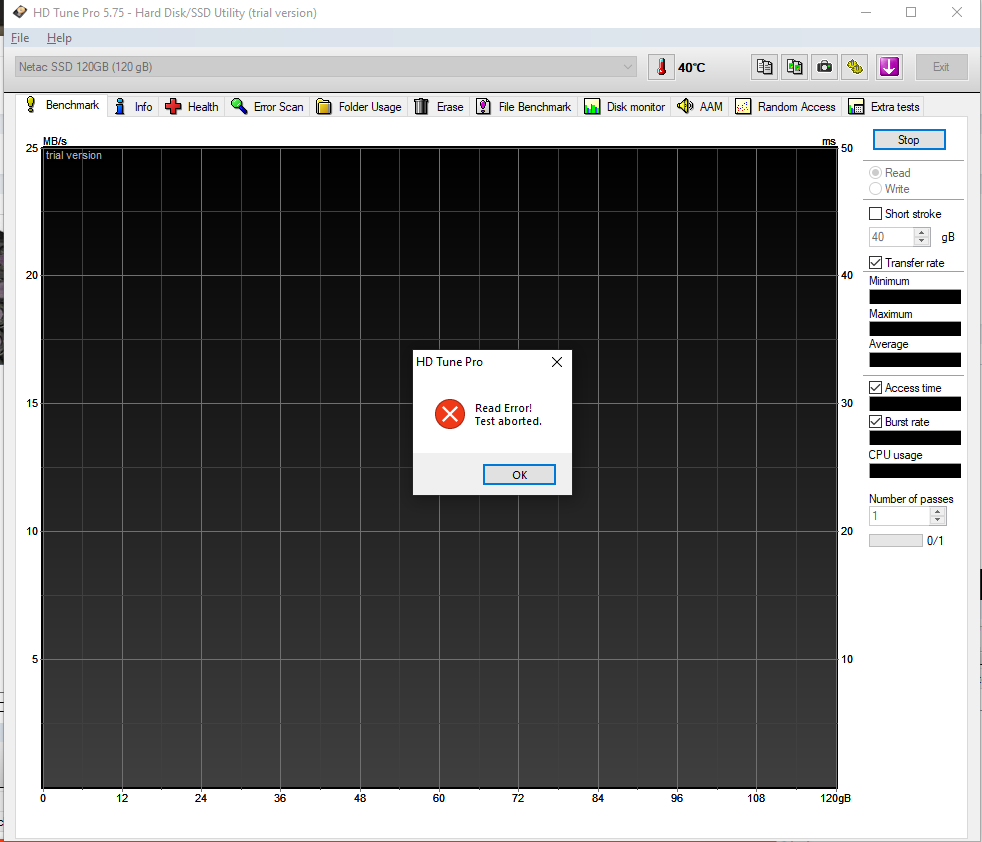Minimize the HD Tune Pro window
This screenshot has width=982, height=842.
click(x=866, y=13)
